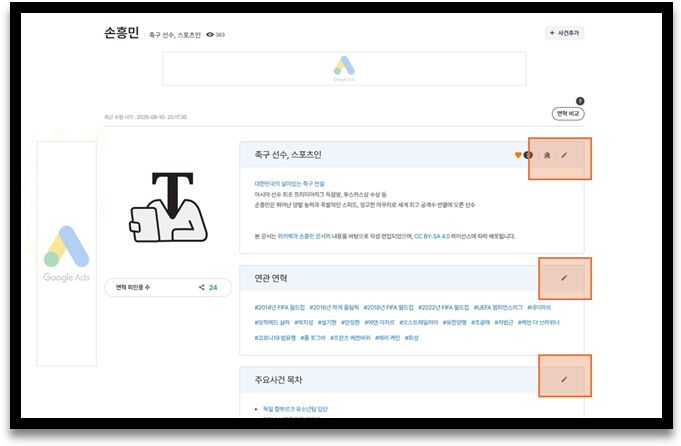Click the question mark help icon above 연혁 비교

[579, 101]
